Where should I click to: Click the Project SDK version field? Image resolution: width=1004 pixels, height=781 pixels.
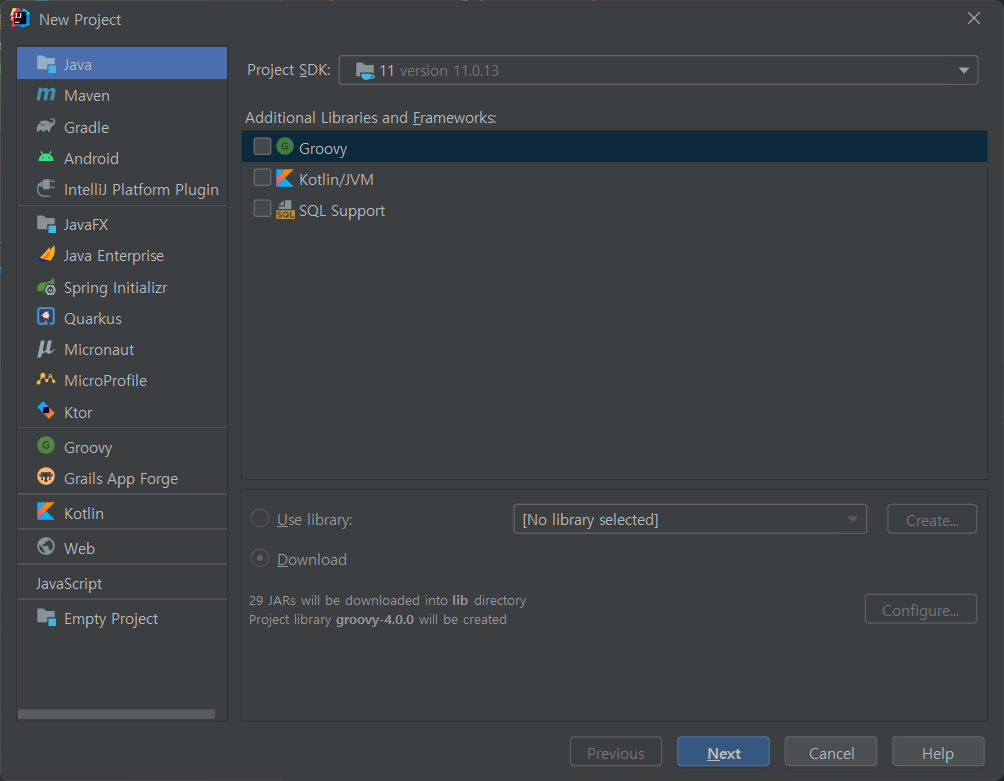click(658, 70)
